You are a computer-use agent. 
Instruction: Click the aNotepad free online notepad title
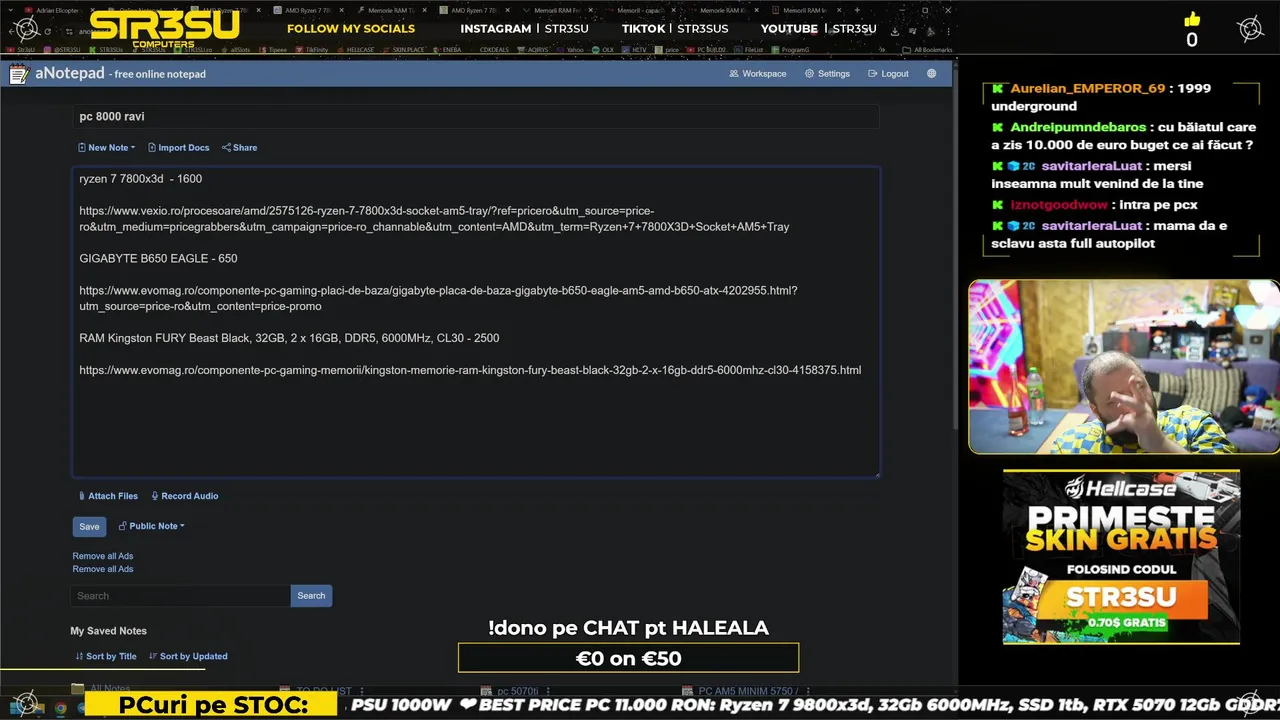121,74
